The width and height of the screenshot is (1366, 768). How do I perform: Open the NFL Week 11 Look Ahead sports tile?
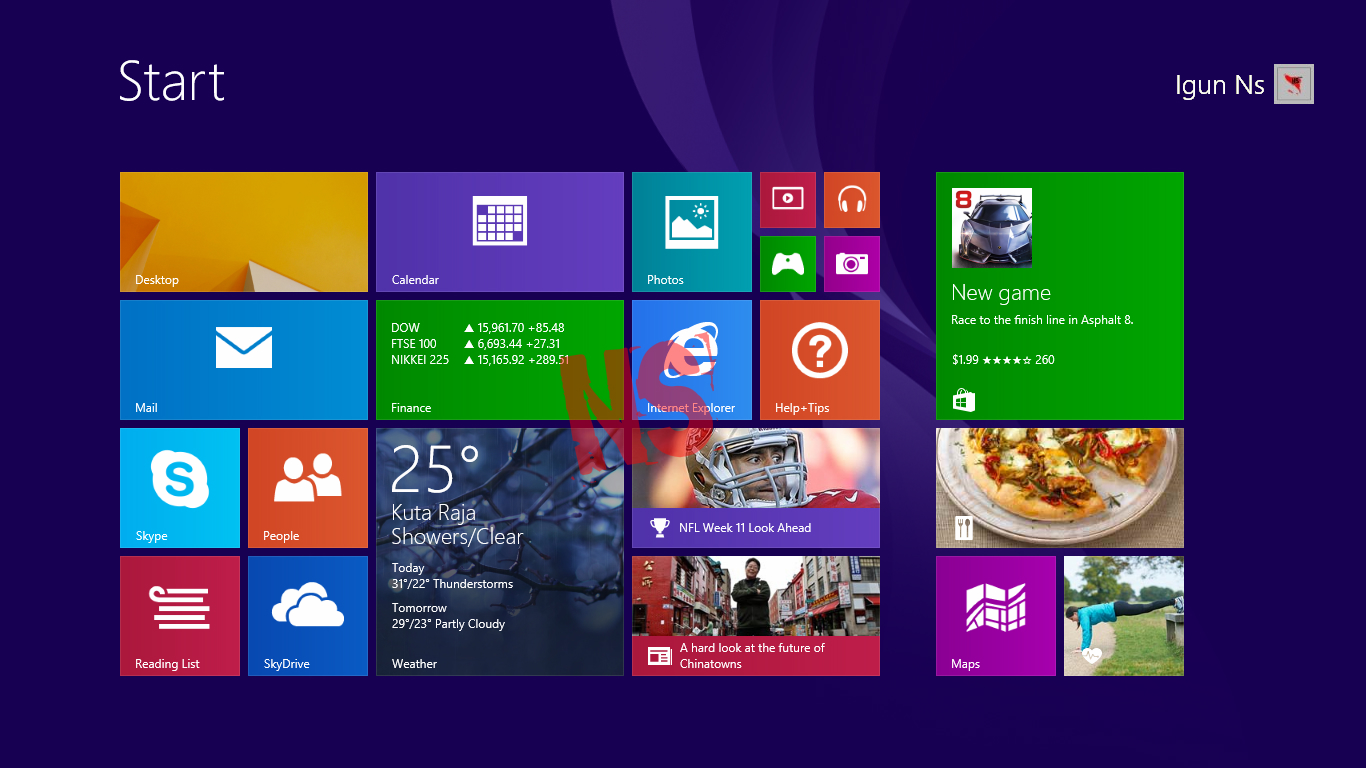(x=756, y=488)
